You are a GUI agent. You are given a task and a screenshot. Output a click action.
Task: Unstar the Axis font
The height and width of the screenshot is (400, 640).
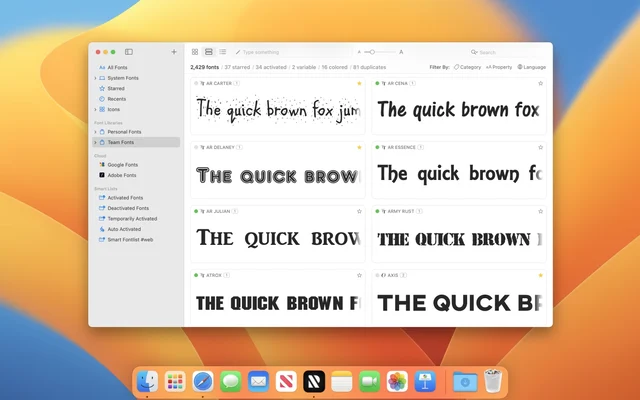click(540, 276)
